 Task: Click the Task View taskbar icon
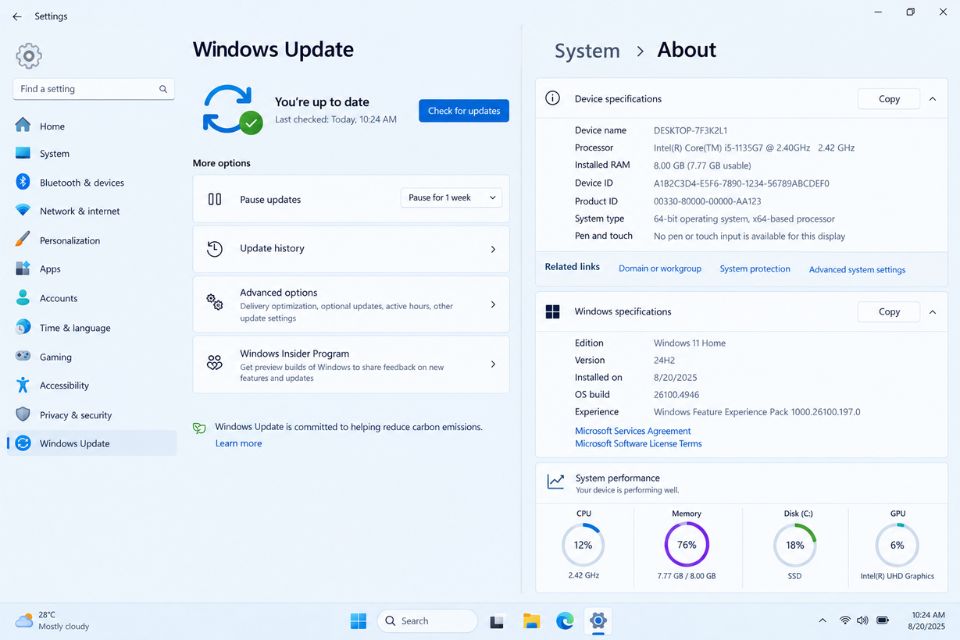[x=497, y=622]
